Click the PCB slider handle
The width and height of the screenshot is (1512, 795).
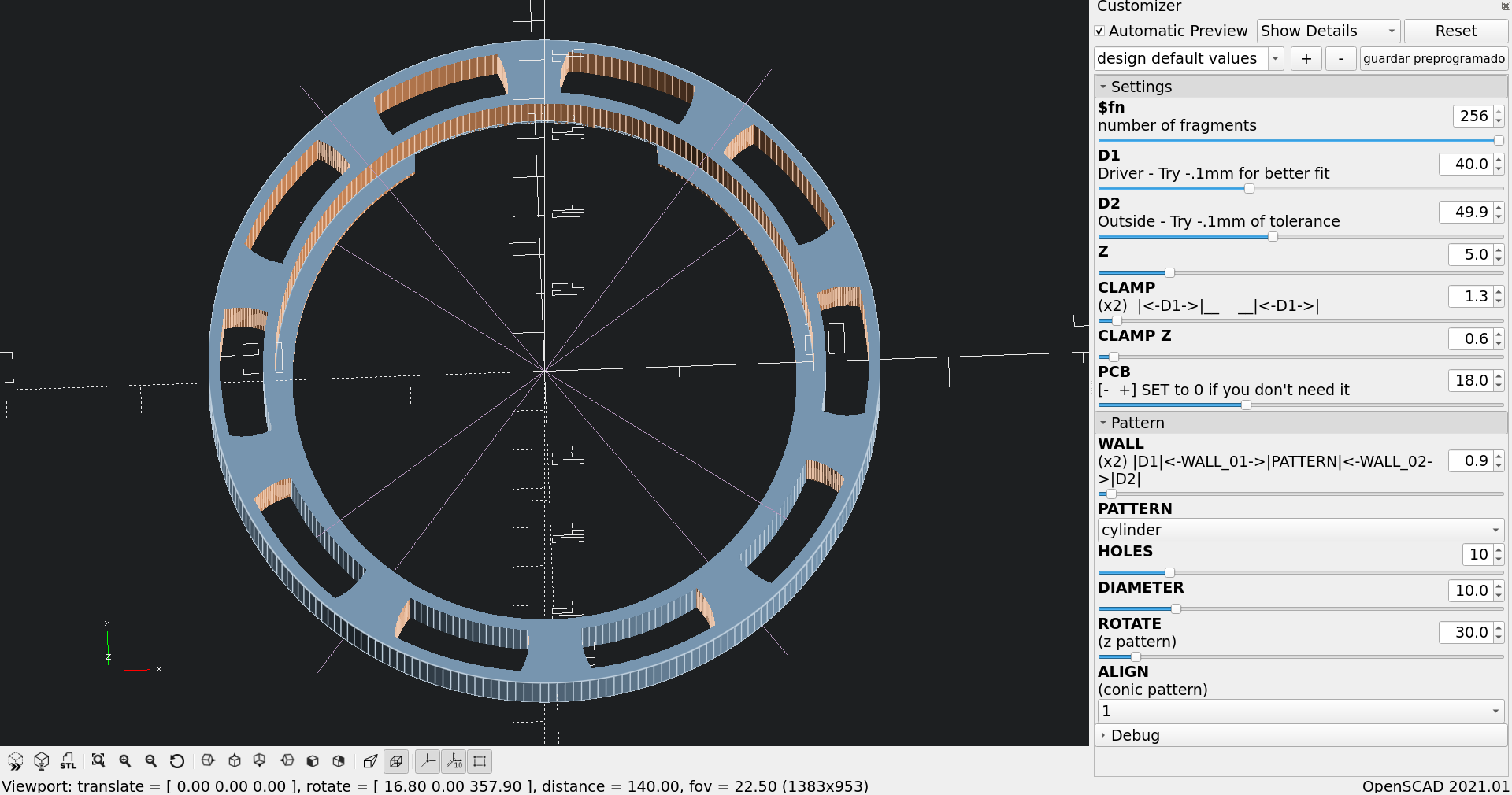click(1246, 405)
